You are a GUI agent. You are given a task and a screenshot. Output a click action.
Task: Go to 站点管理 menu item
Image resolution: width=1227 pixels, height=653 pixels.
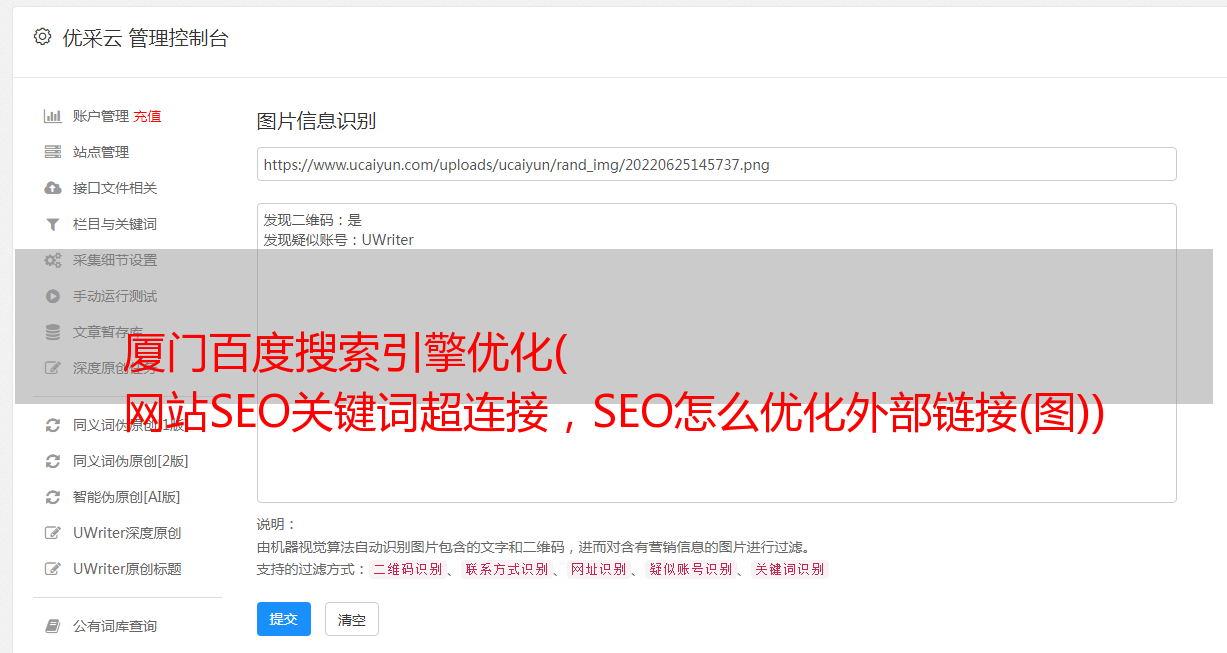click(x=101, y=152)
